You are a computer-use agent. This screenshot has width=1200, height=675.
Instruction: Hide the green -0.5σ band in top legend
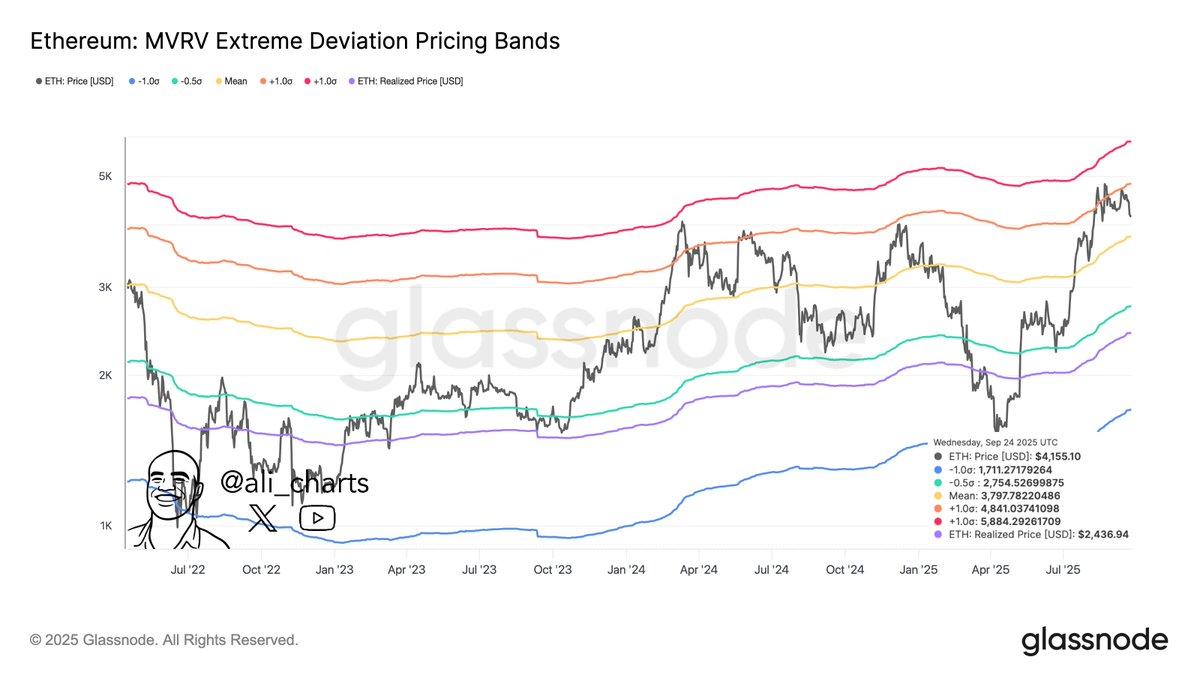point(189,81)
